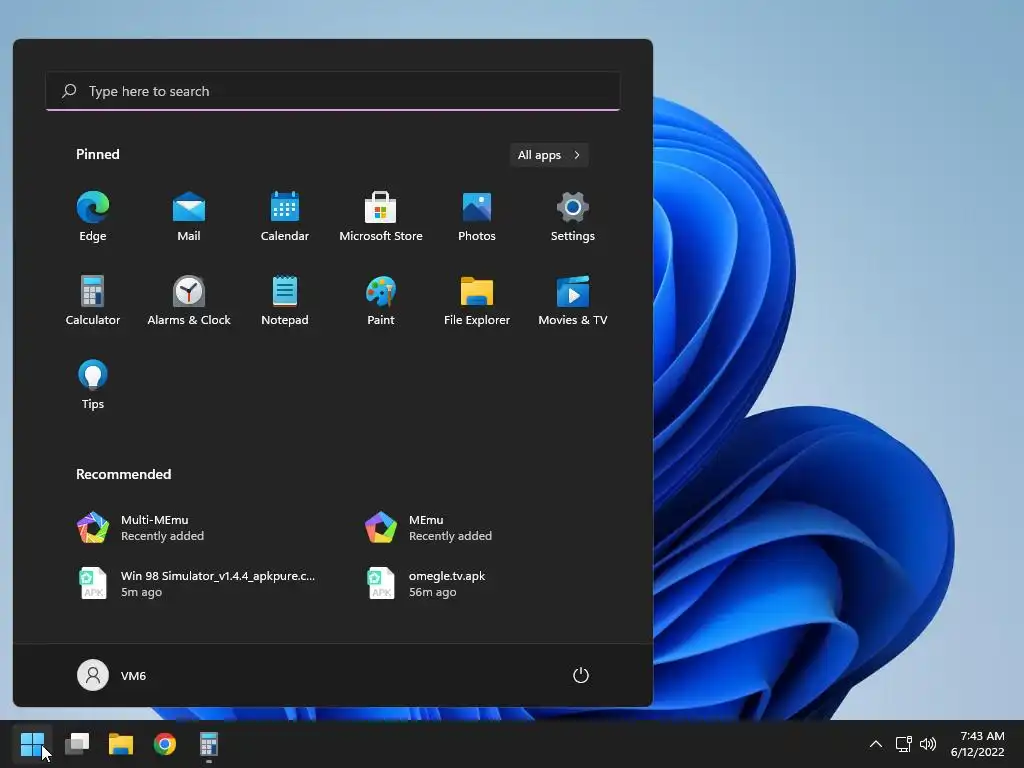Open Alarms & Clock
The height and width of the screenshot is (768, 1024).
click(x=189, y=300)
